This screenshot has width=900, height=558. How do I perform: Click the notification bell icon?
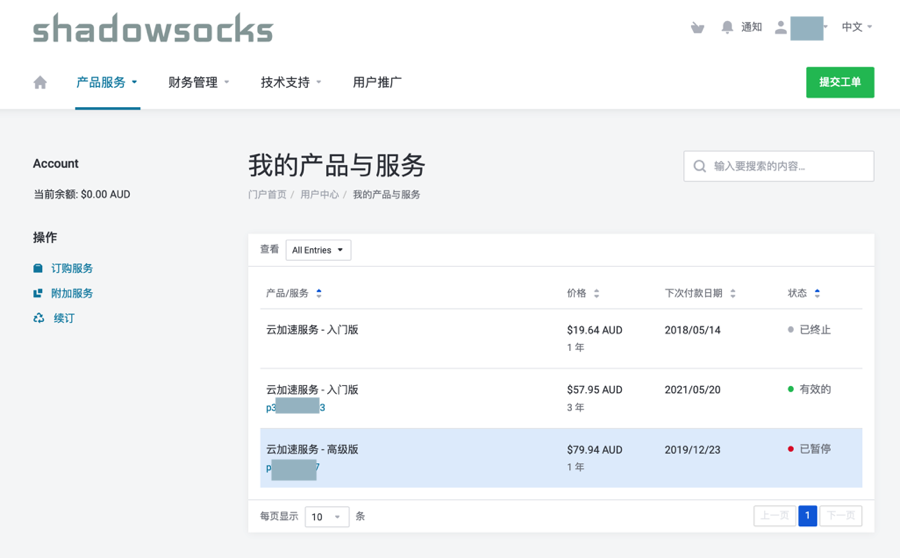(x=727, y=28)
